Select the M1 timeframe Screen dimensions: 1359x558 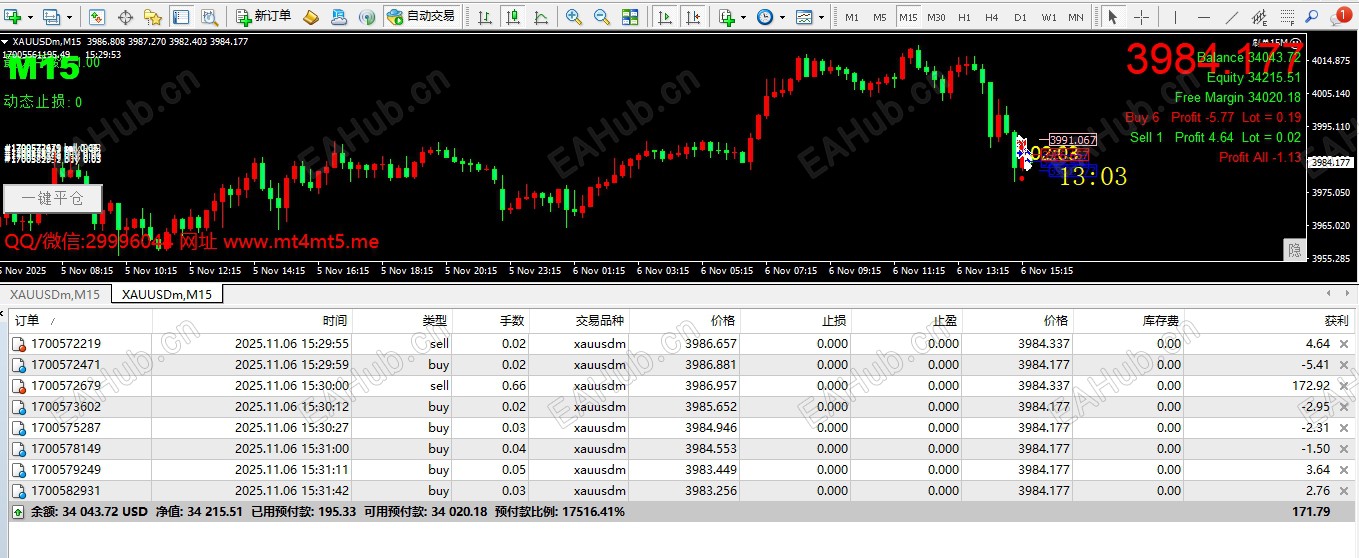click(851, 17)
